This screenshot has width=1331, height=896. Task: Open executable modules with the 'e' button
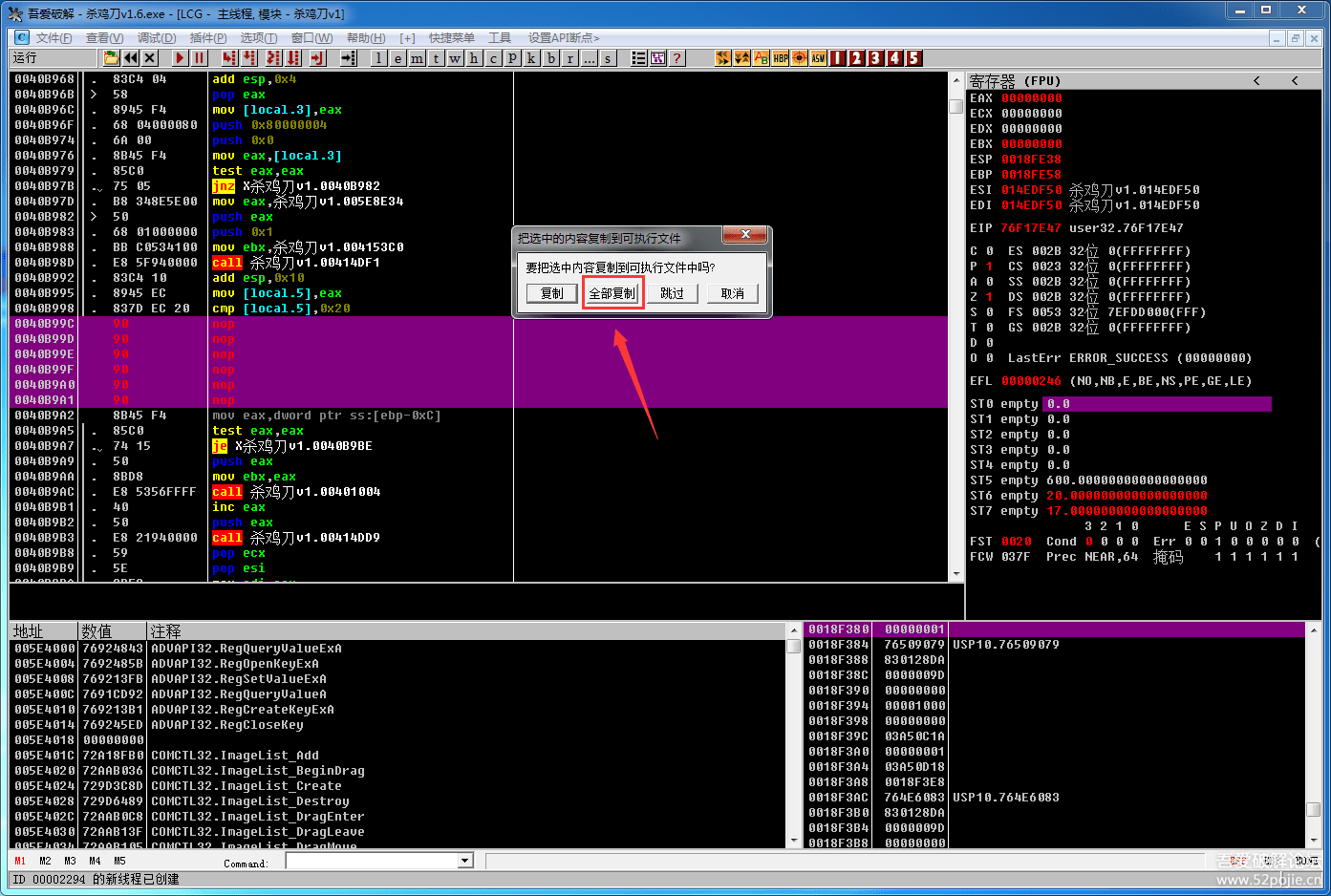[398, 58]
